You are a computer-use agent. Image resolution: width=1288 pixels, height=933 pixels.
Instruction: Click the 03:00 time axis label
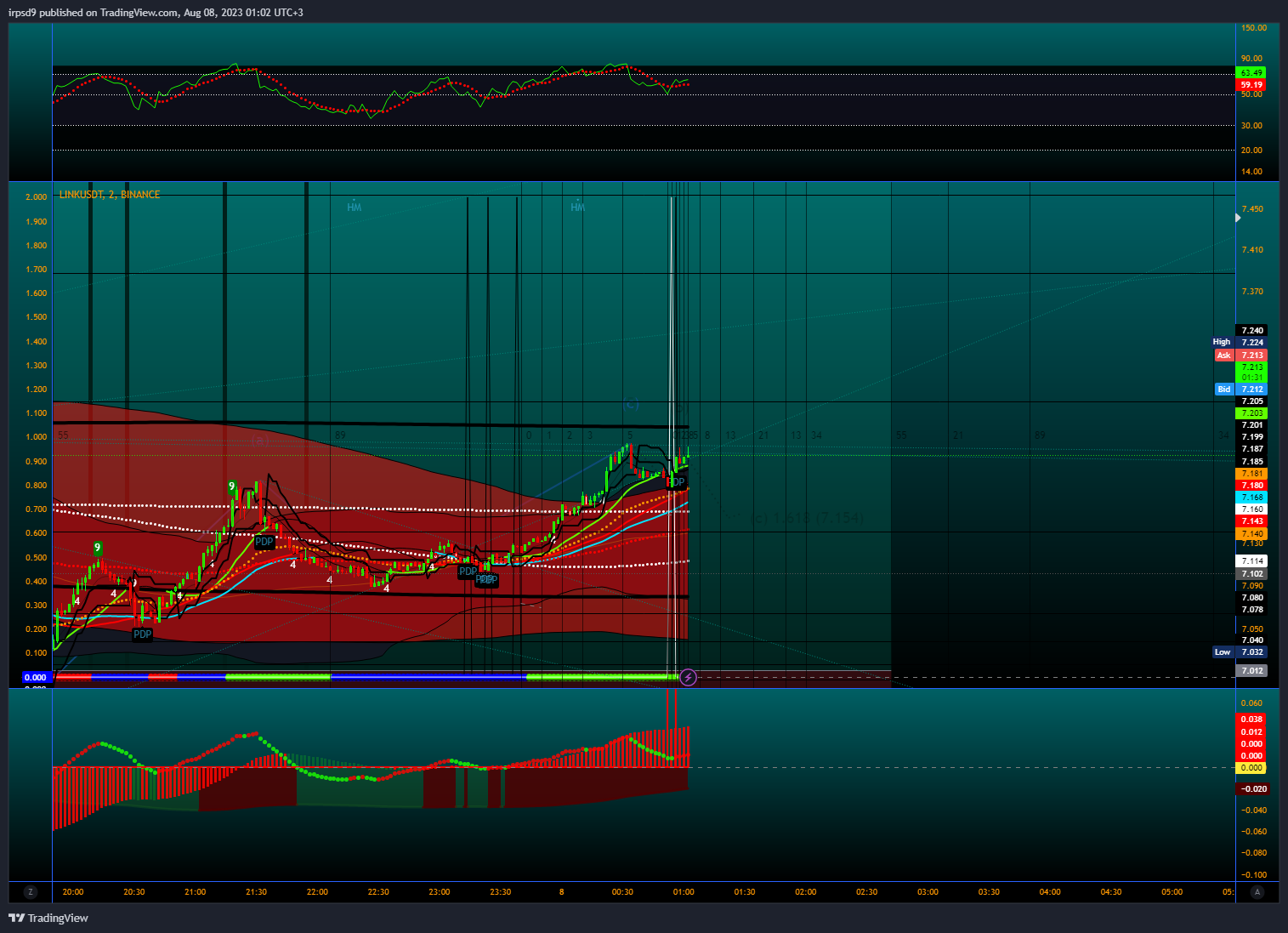(928, 892)
